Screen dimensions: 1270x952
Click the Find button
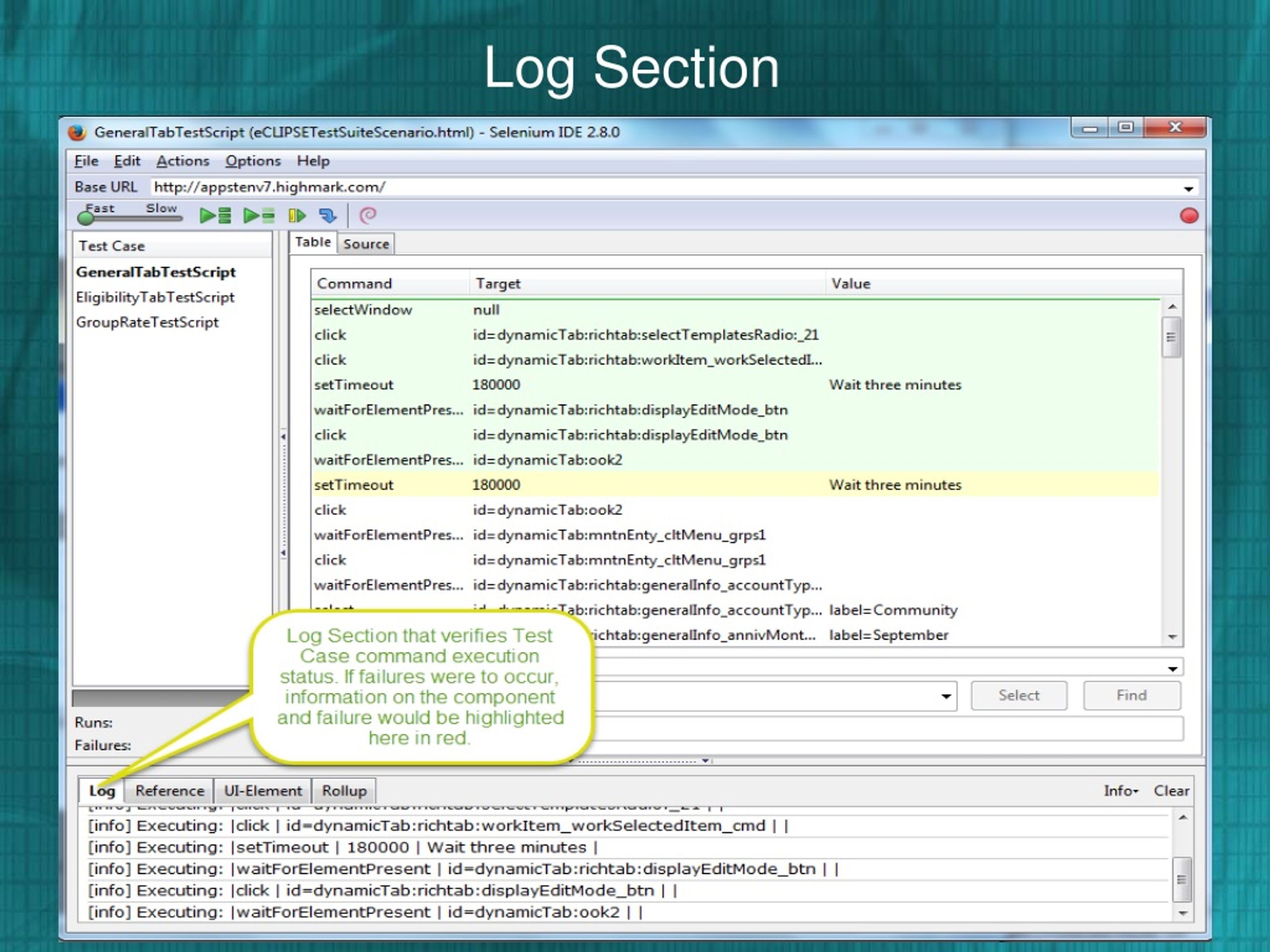[1132, 696]
